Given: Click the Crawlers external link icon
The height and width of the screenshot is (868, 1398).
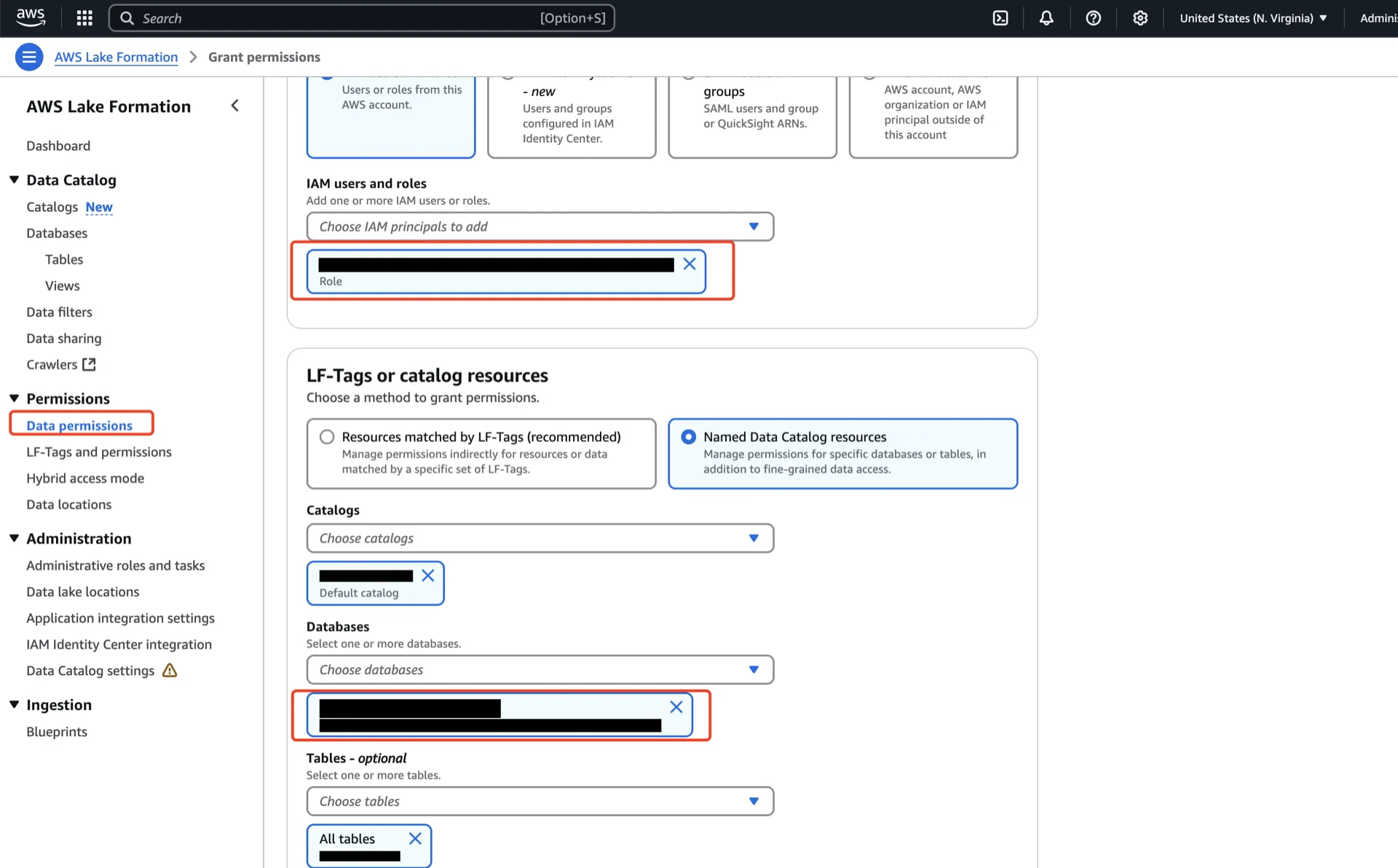Looking at the screenshot, I should click(x=89, y=364).
